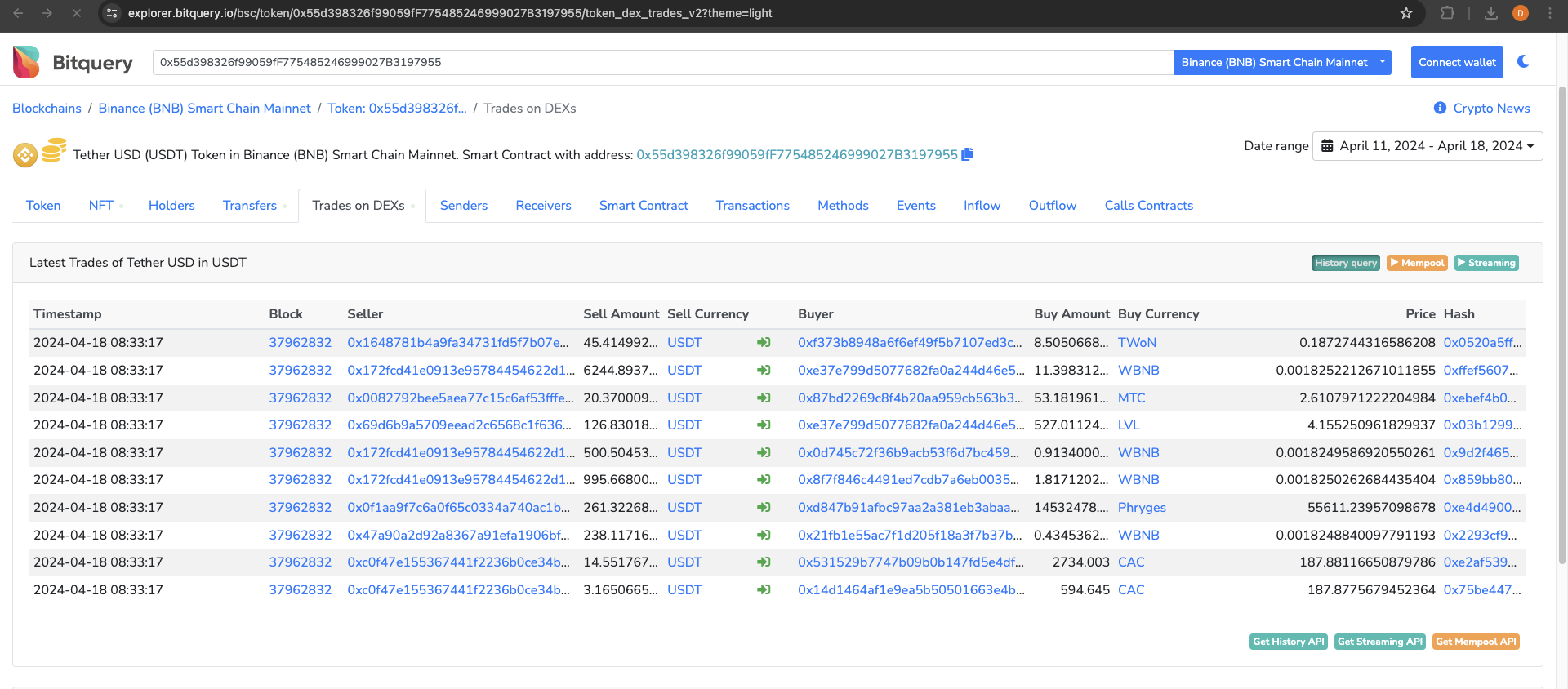This screenshot has width=1568, height=689.
Task: Click trade arrow icon in Phryges row
Action: pos(764,507)
